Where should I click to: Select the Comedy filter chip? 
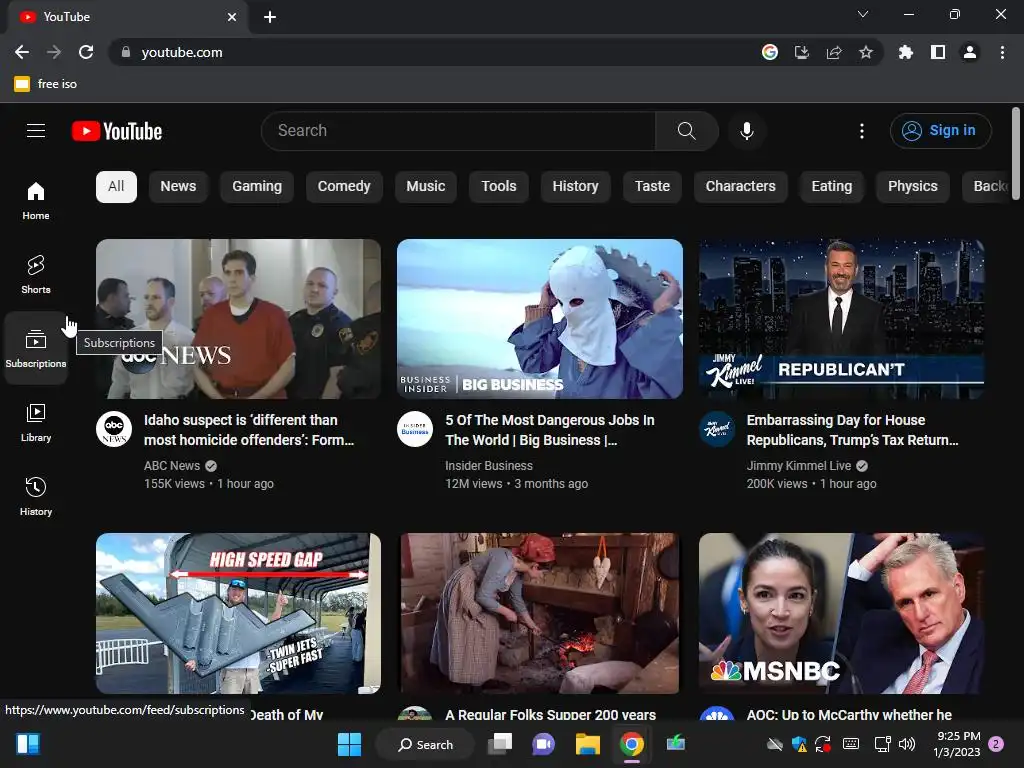[x=344, y=186]
